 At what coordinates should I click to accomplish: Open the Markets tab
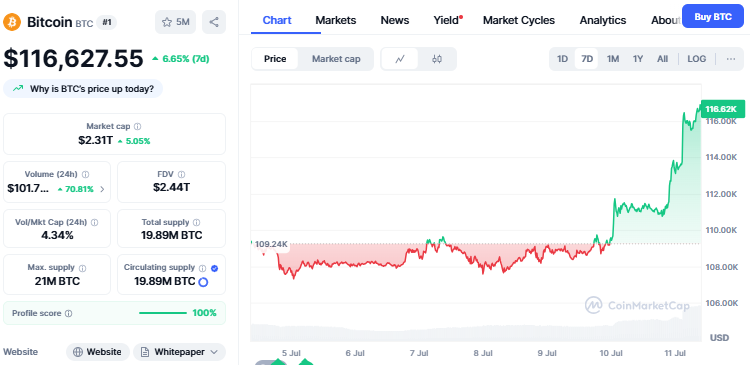coord(336,20)
